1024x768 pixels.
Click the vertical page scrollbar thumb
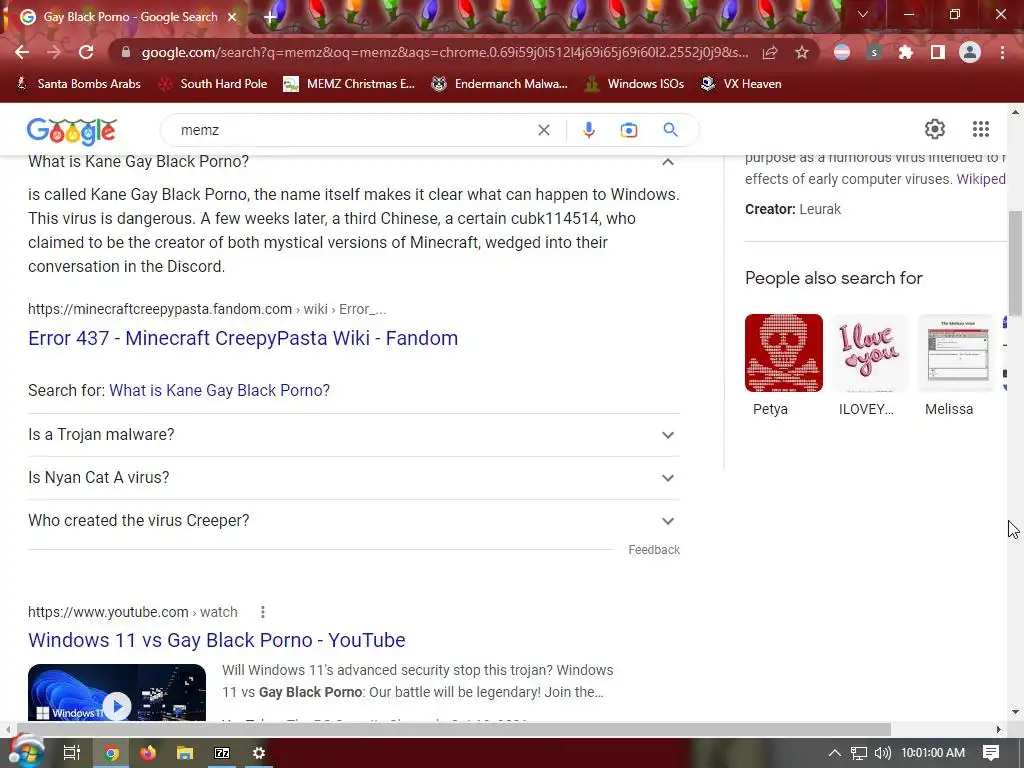pyautogui.click(x=1016, y=263)
